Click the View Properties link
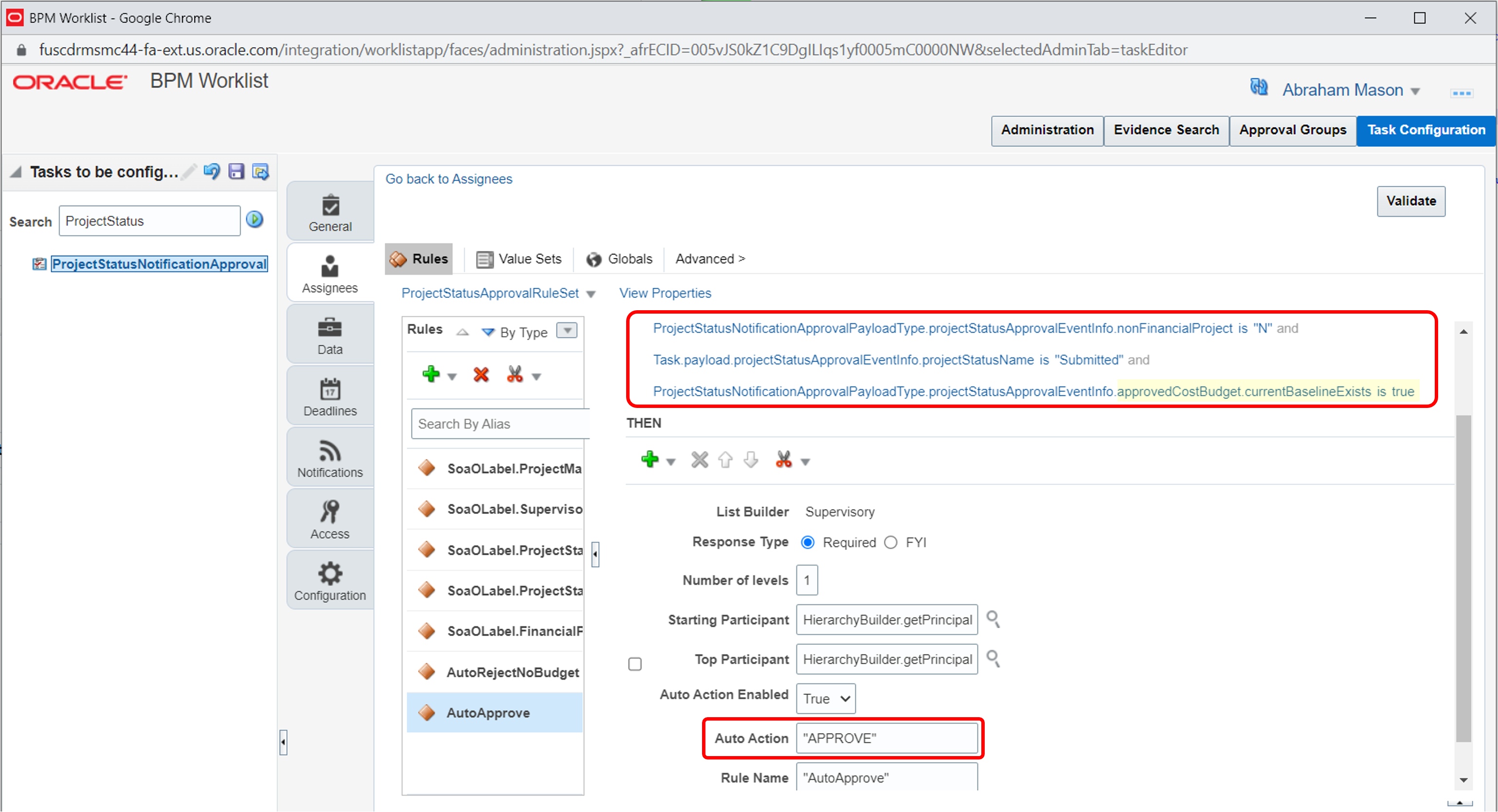 (665, 294)
